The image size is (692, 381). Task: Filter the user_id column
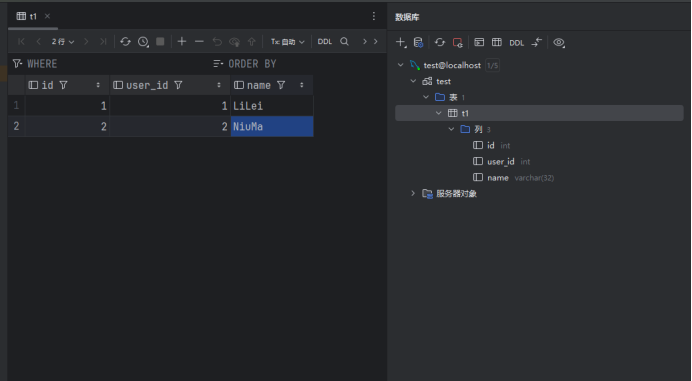(178, 85)
